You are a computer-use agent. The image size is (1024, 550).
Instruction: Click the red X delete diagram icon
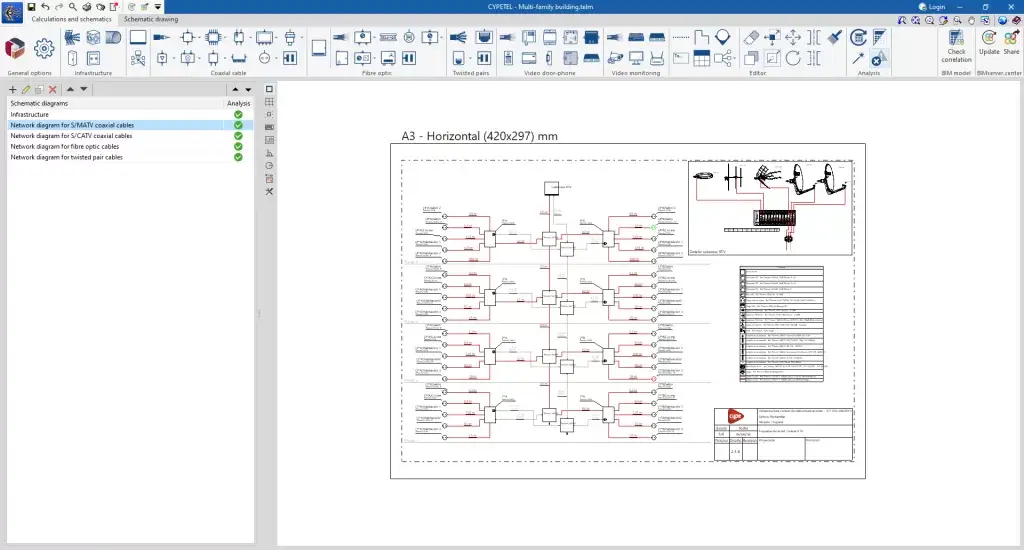53,90
